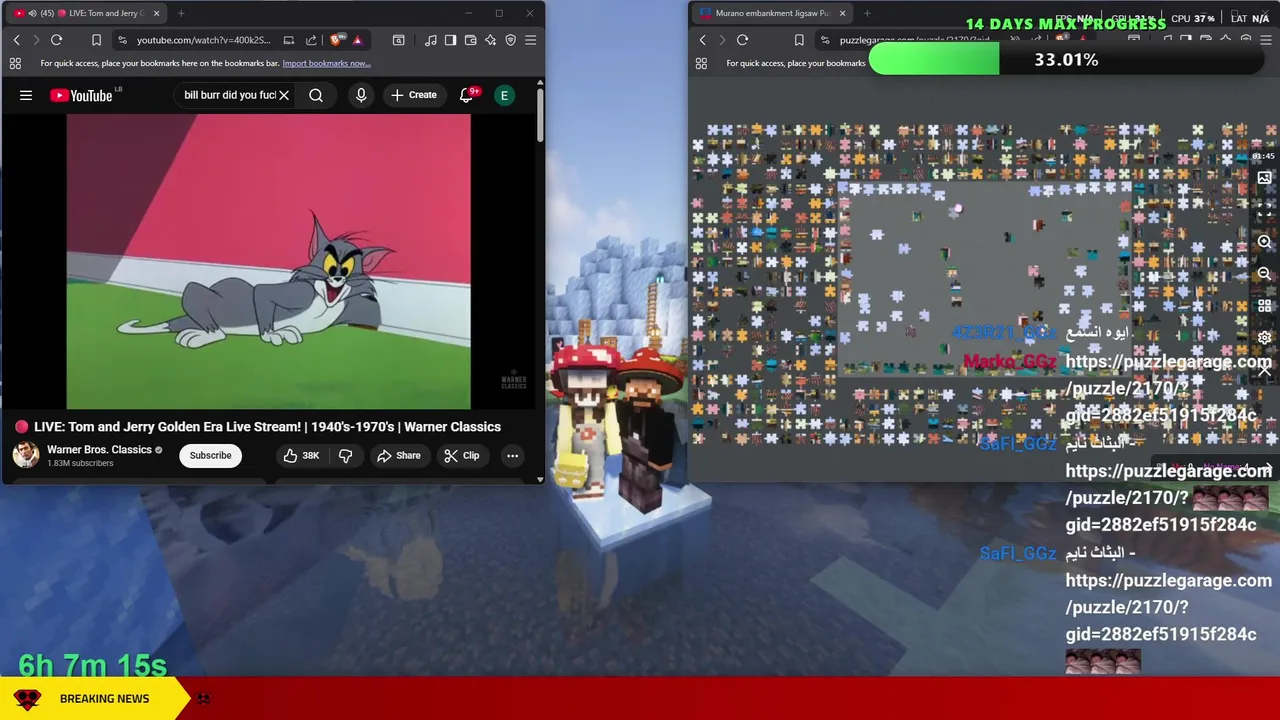Click the Clip button under the video
Image resolution: width=1280 pixels, height=720 pixels.
461,455
